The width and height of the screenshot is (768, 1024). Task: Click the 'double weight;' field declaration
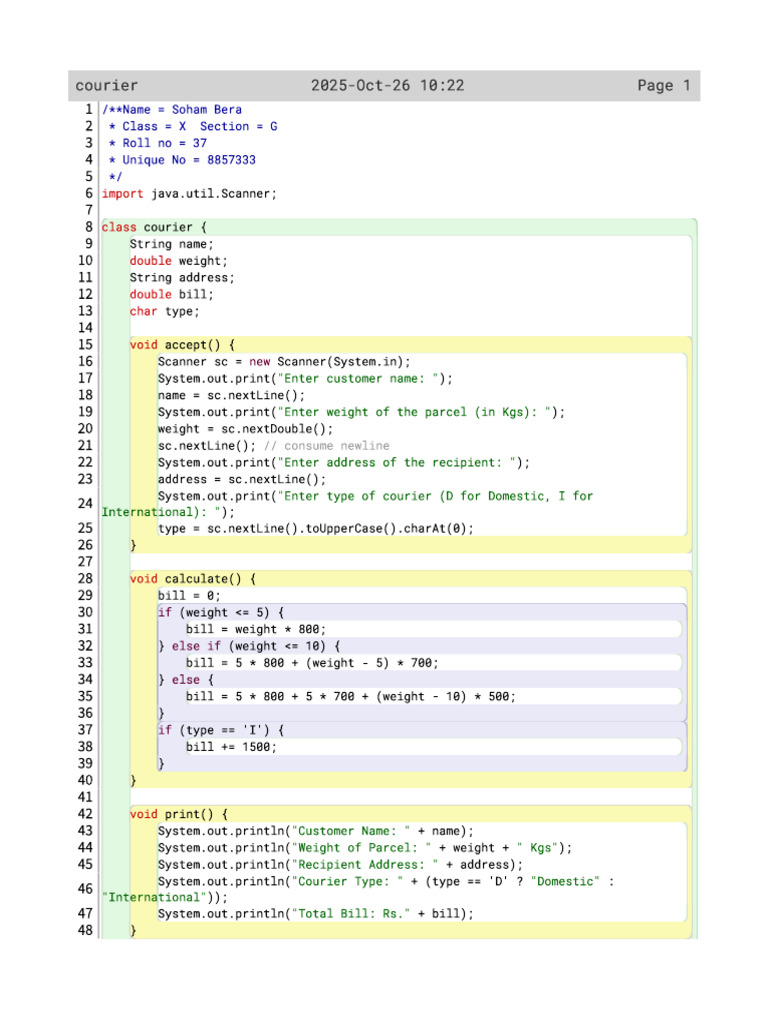(178, 261)
